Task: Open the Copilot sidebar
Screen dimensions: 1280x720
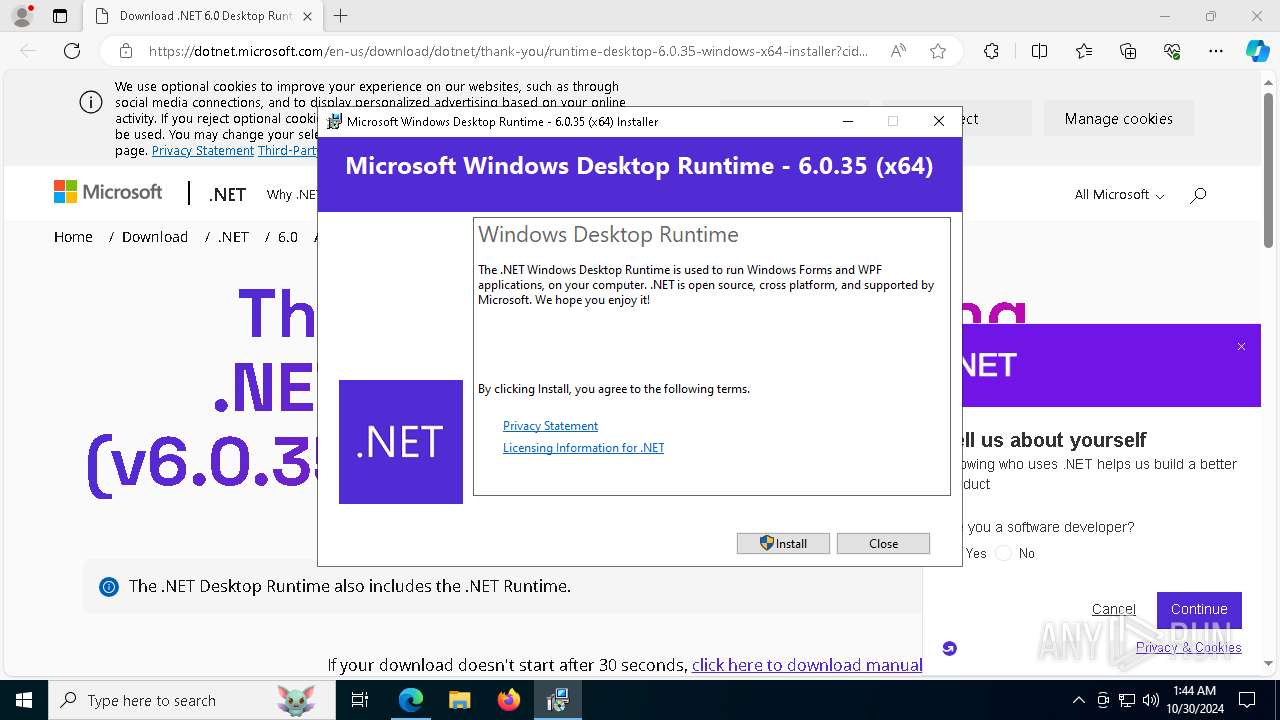Action: coord(1257,51)
